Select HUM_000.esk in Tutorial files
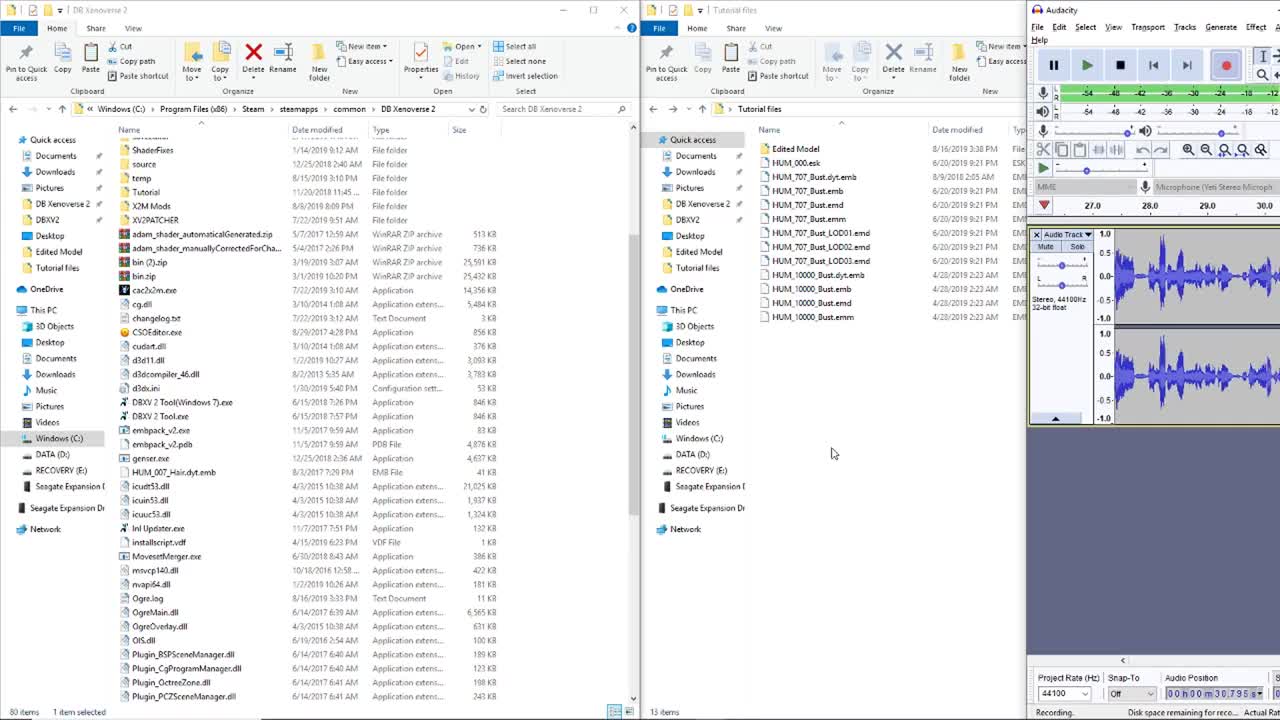 (796, 163)
